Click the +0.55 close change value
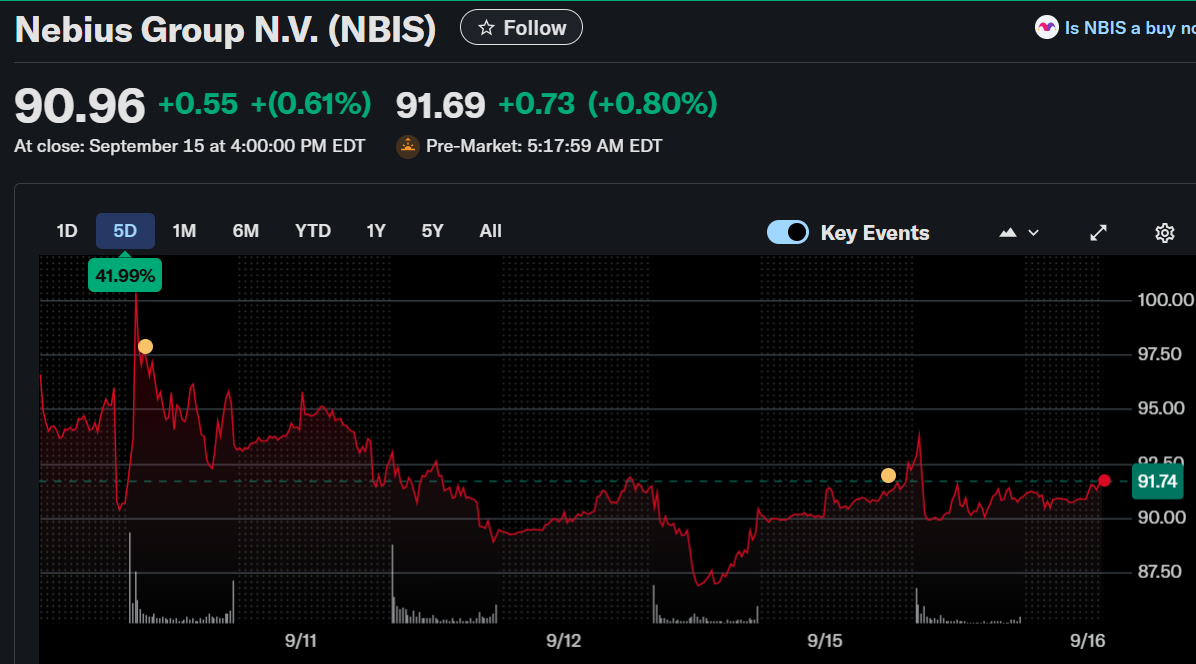The width and height of the screenshot is (1196, 664). [x=198, y=104]
